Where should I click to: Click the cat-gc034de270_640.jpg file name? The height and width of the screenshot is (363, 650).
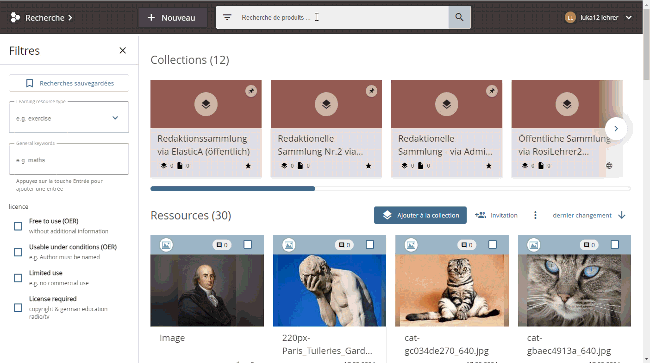pyautogui.click(x=446, y=344)
